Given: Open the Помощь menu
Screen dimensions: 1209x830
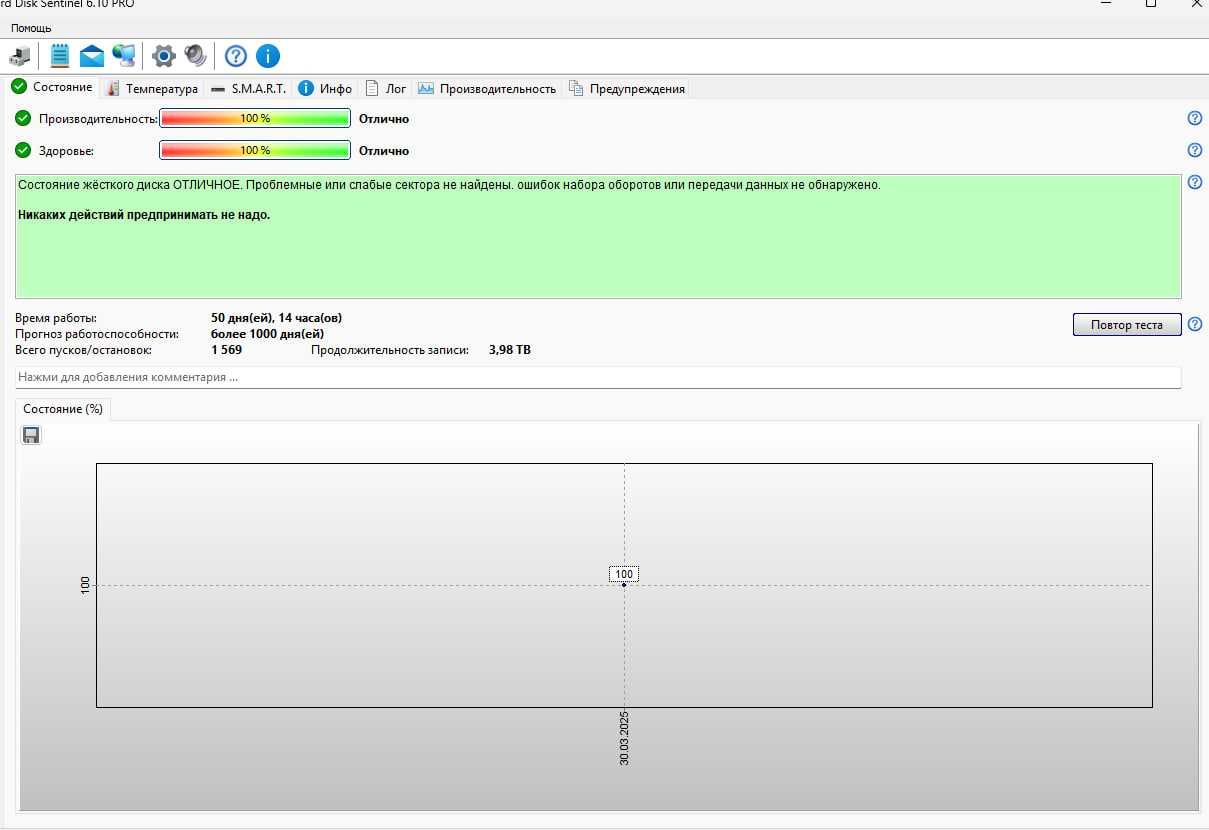Looking at the screenshot, I should pos(31,28).
